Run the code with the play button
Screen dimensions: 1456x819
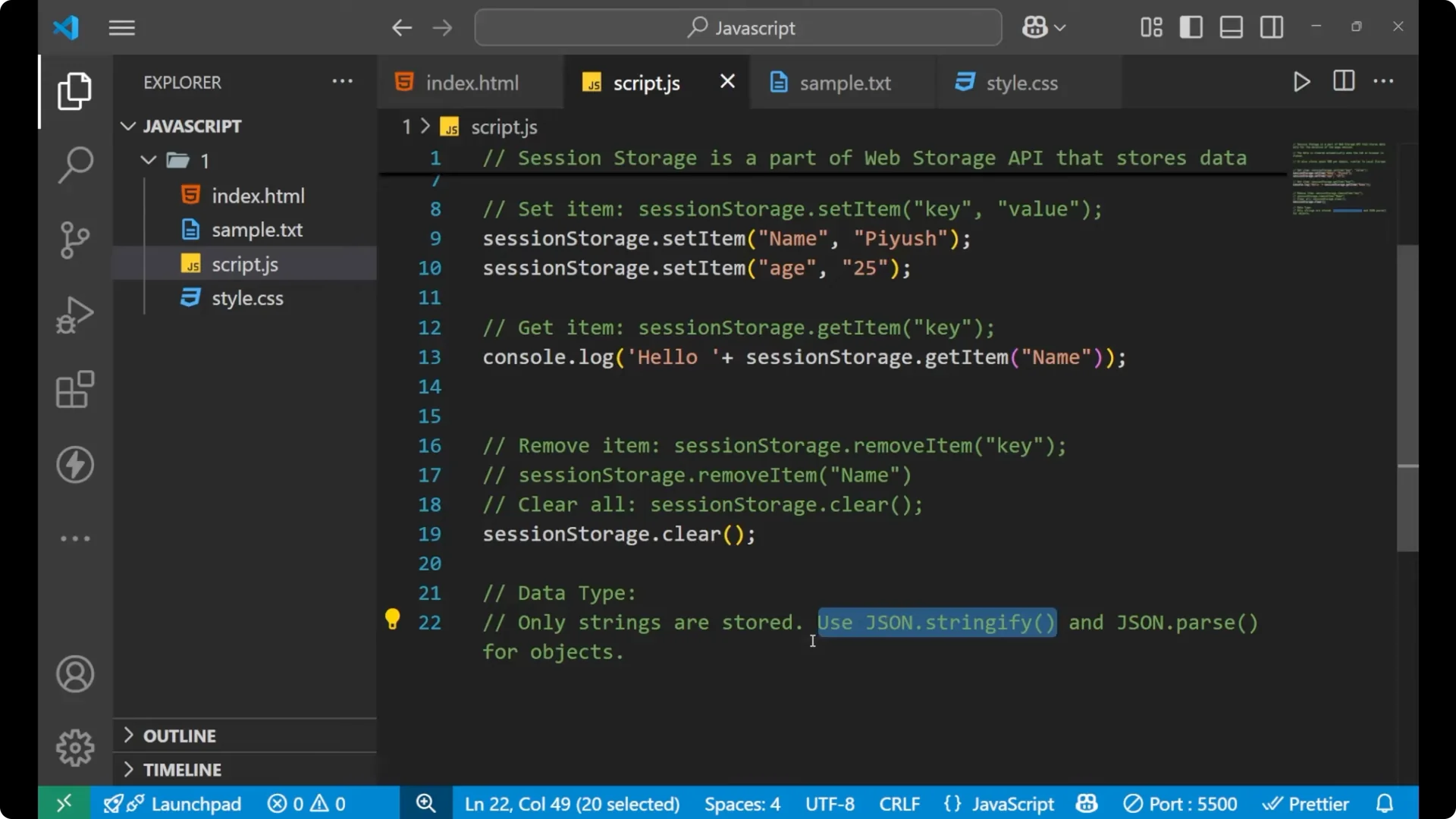point(1302,81)
